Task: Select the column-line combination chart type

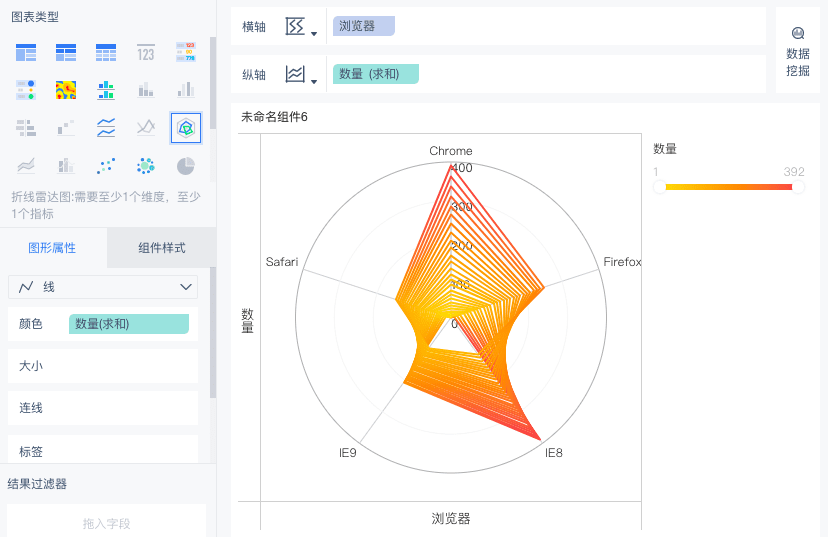Action: [66, 166]
